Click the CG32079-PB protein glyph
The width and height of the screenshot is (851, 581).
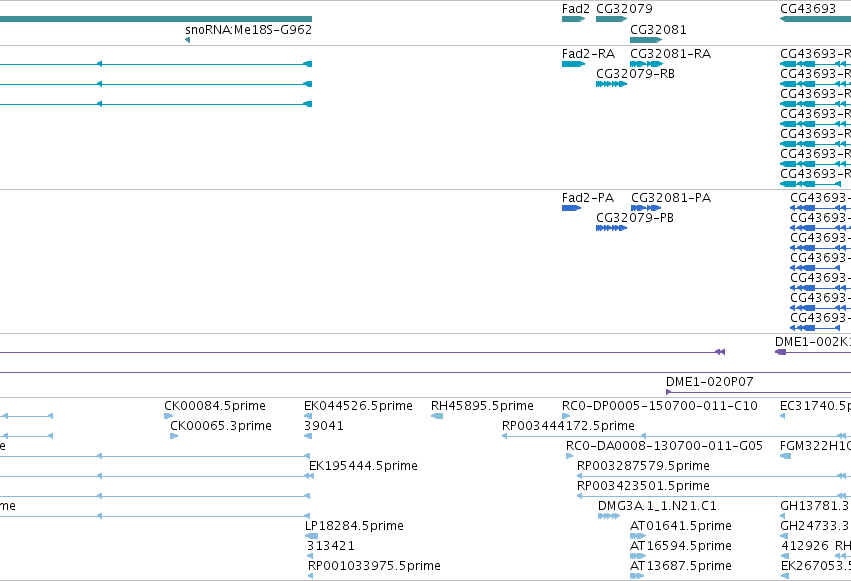click(611, 228)
